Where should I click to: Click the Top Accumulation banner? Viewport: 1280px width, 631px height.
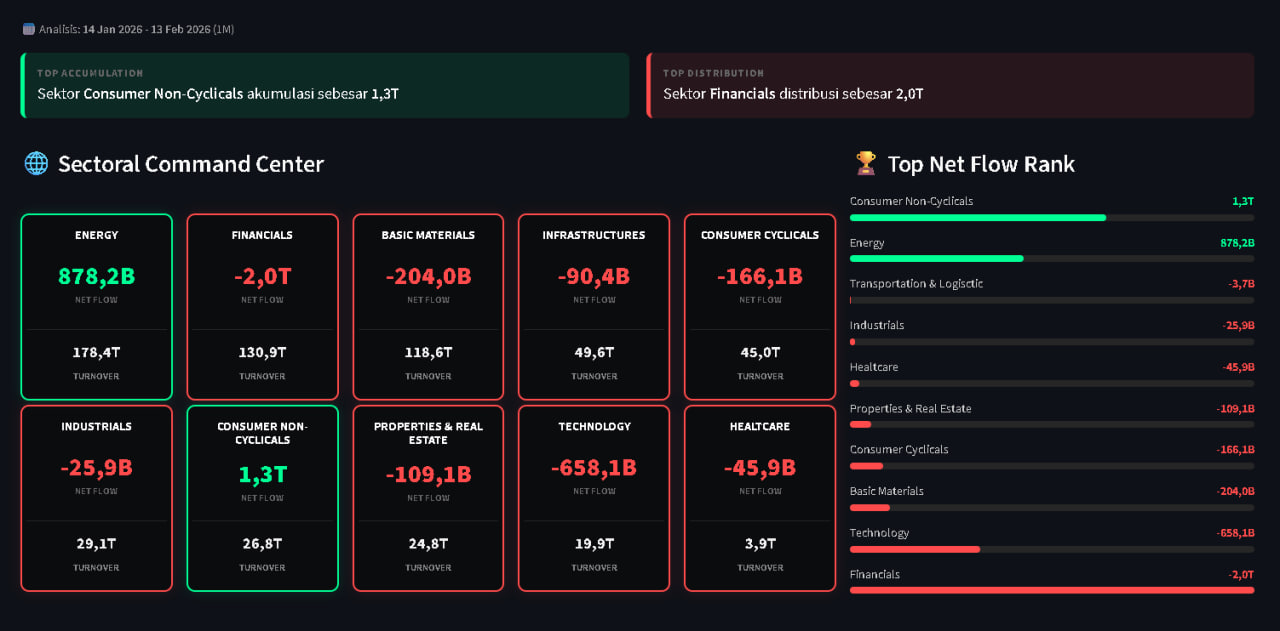click(x=325, y=85)
